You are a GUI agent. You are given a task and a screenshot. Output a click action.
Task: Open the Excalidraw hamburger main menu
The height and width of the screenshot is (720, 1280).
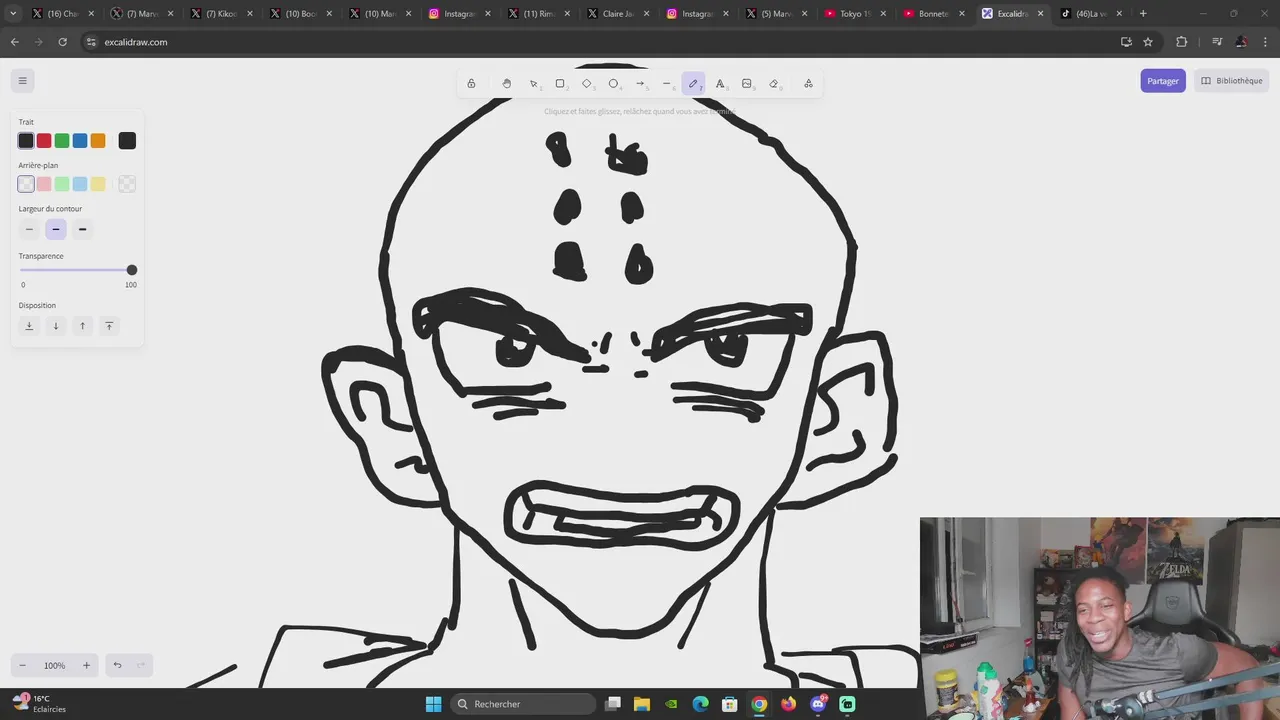click(22, 81)
